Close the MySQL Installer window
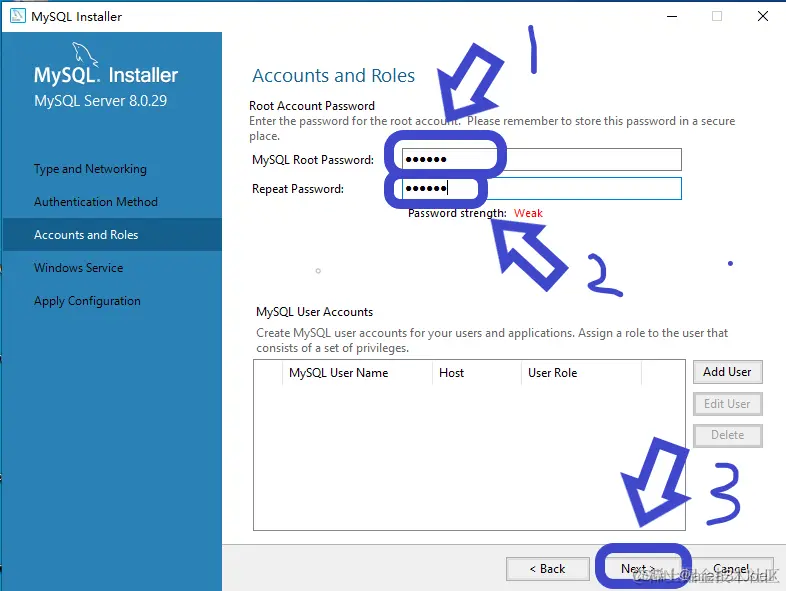The height and width of the screenshot is (591, 786). tap(763, 16)
